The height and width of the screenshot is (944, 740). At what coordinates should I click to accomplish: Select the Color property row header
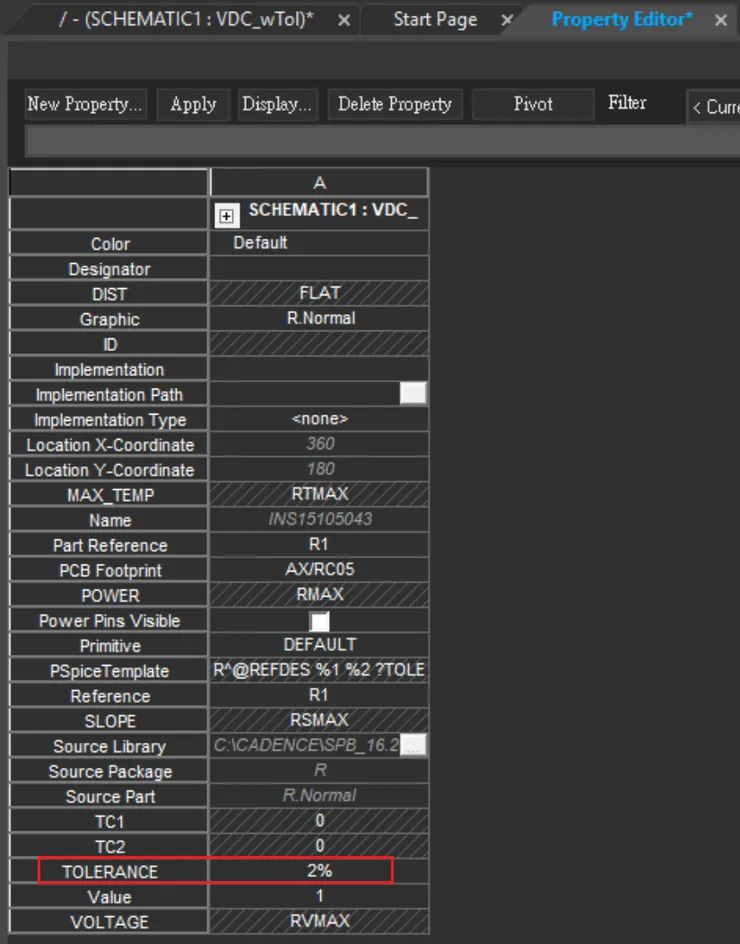pos(109,243)
